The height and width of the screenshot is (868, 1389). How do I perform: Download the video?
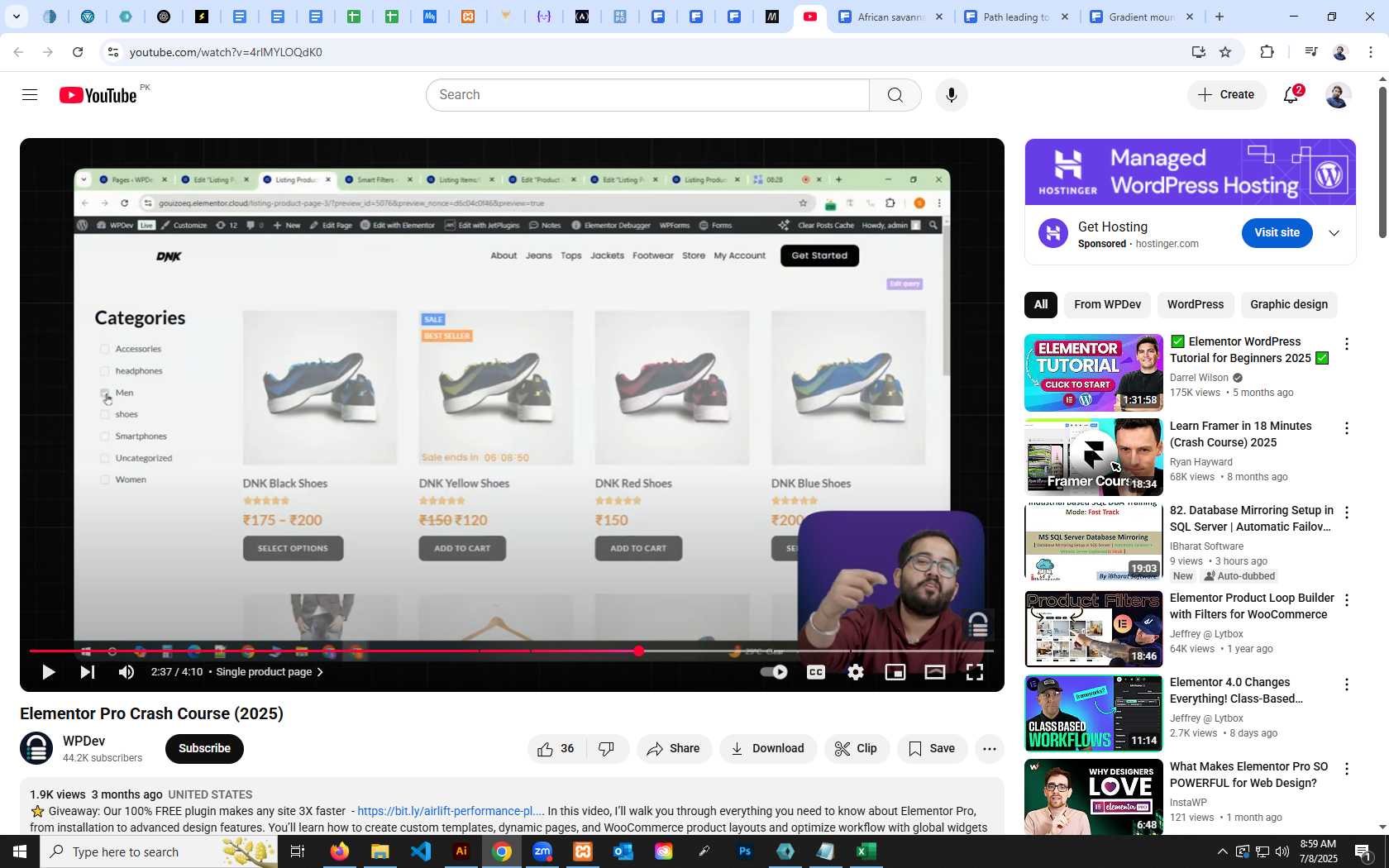768,749
